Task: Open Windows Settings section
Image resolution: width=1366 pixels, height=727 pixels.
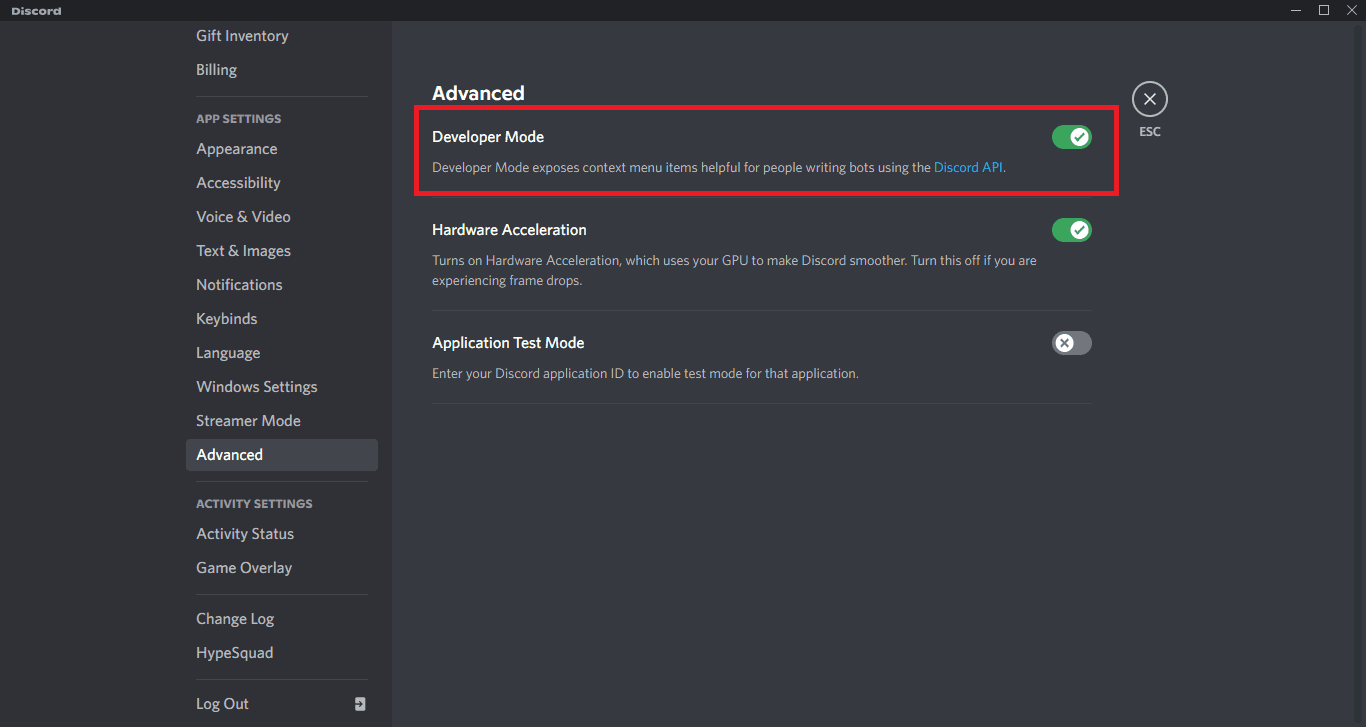Action: click(257, 387)
